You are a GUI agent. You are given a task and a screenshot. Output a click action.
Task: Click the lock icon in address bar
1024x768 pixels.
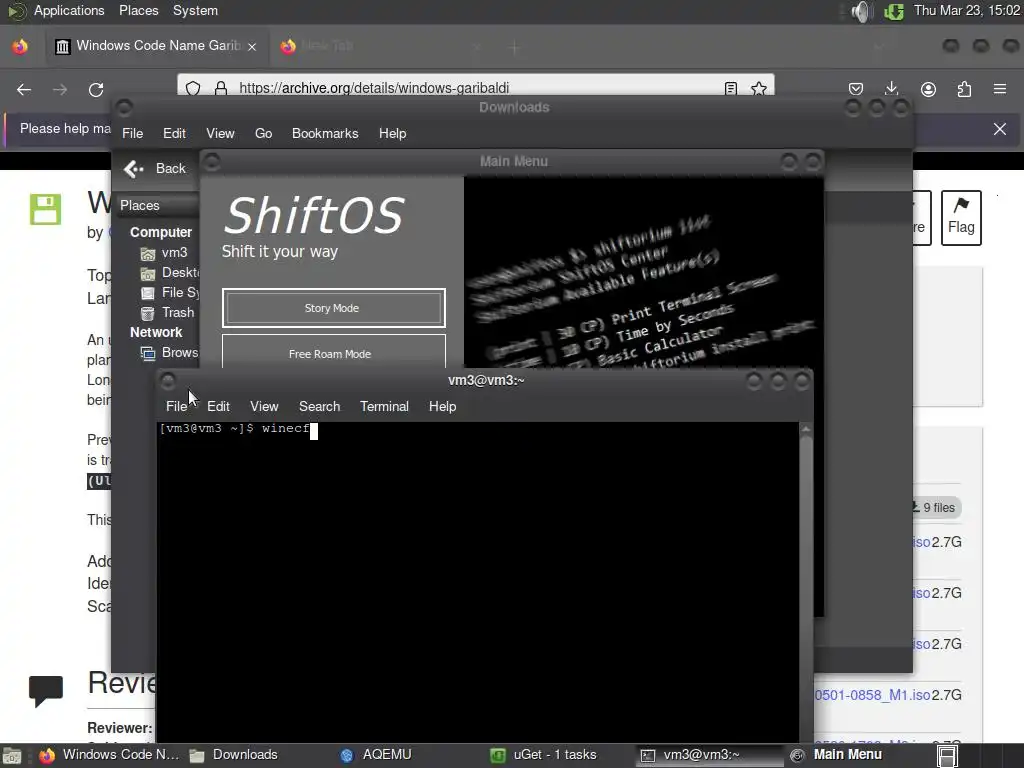pyautogui.click(x=221, y=88)
